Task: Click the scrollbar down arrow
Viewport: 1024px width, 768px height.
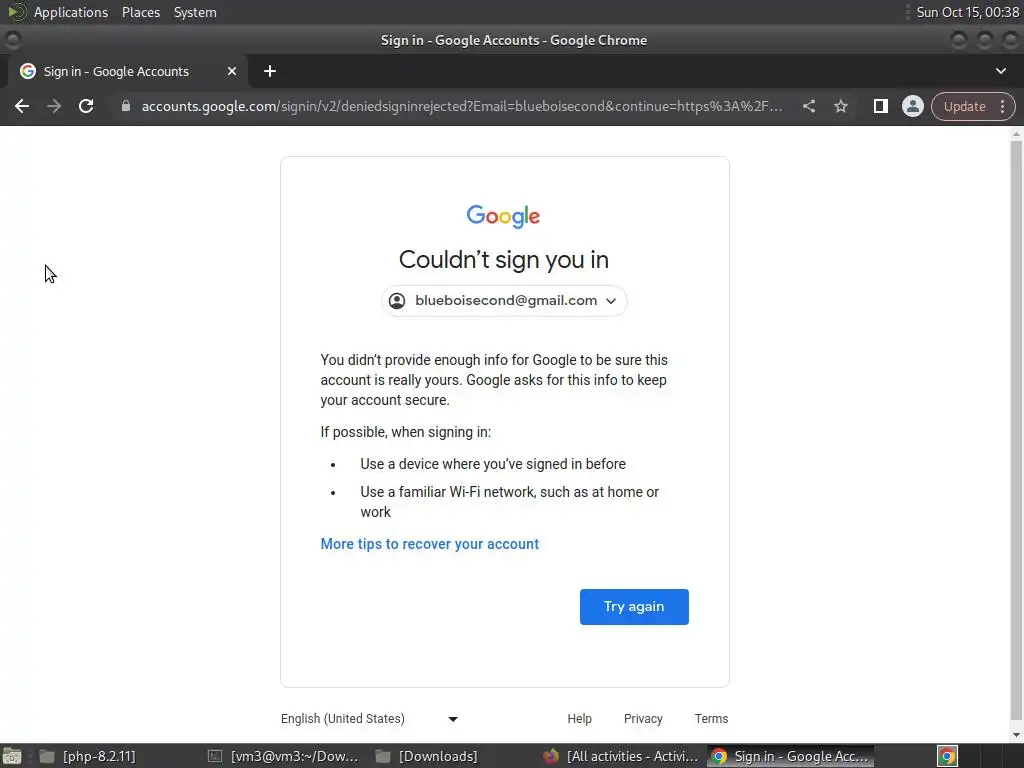Action: click(x=1016, y=735)
